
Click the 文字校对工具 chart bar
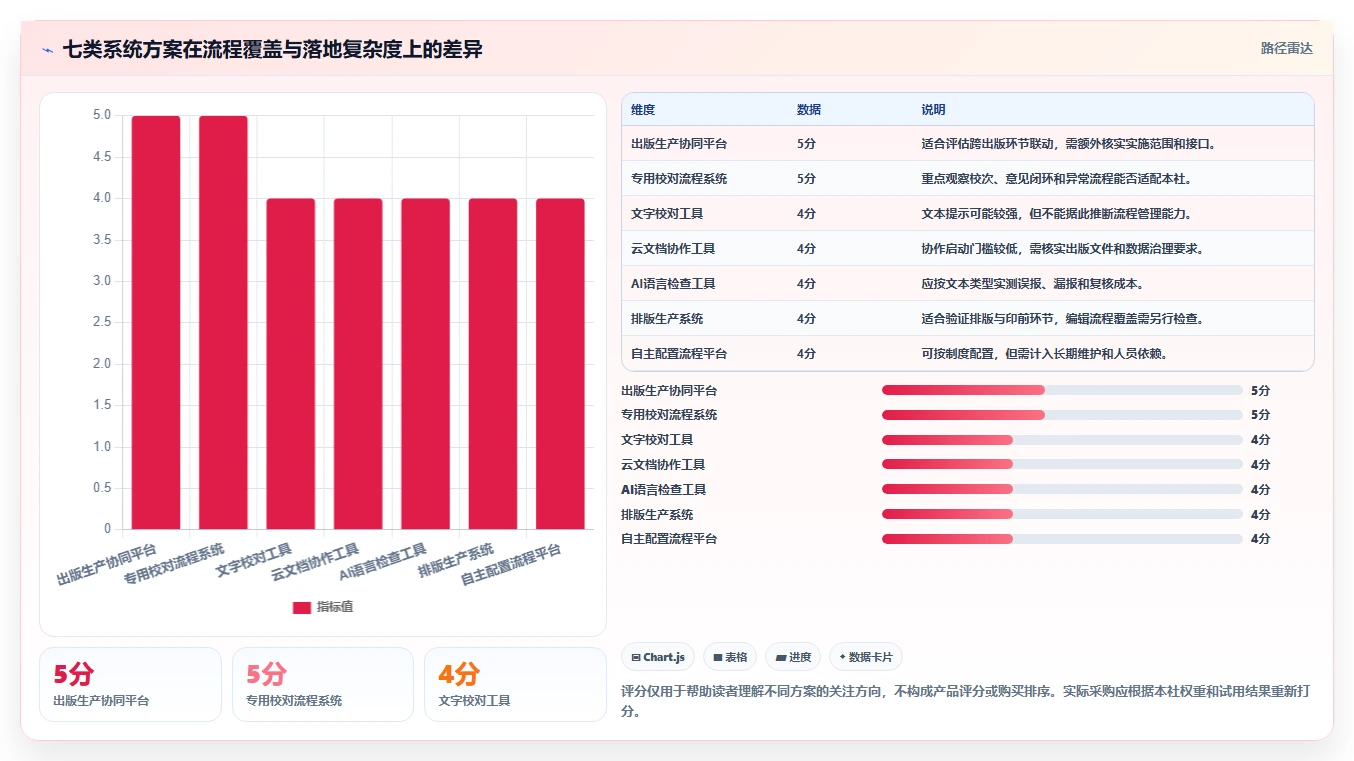pos(291,364)
